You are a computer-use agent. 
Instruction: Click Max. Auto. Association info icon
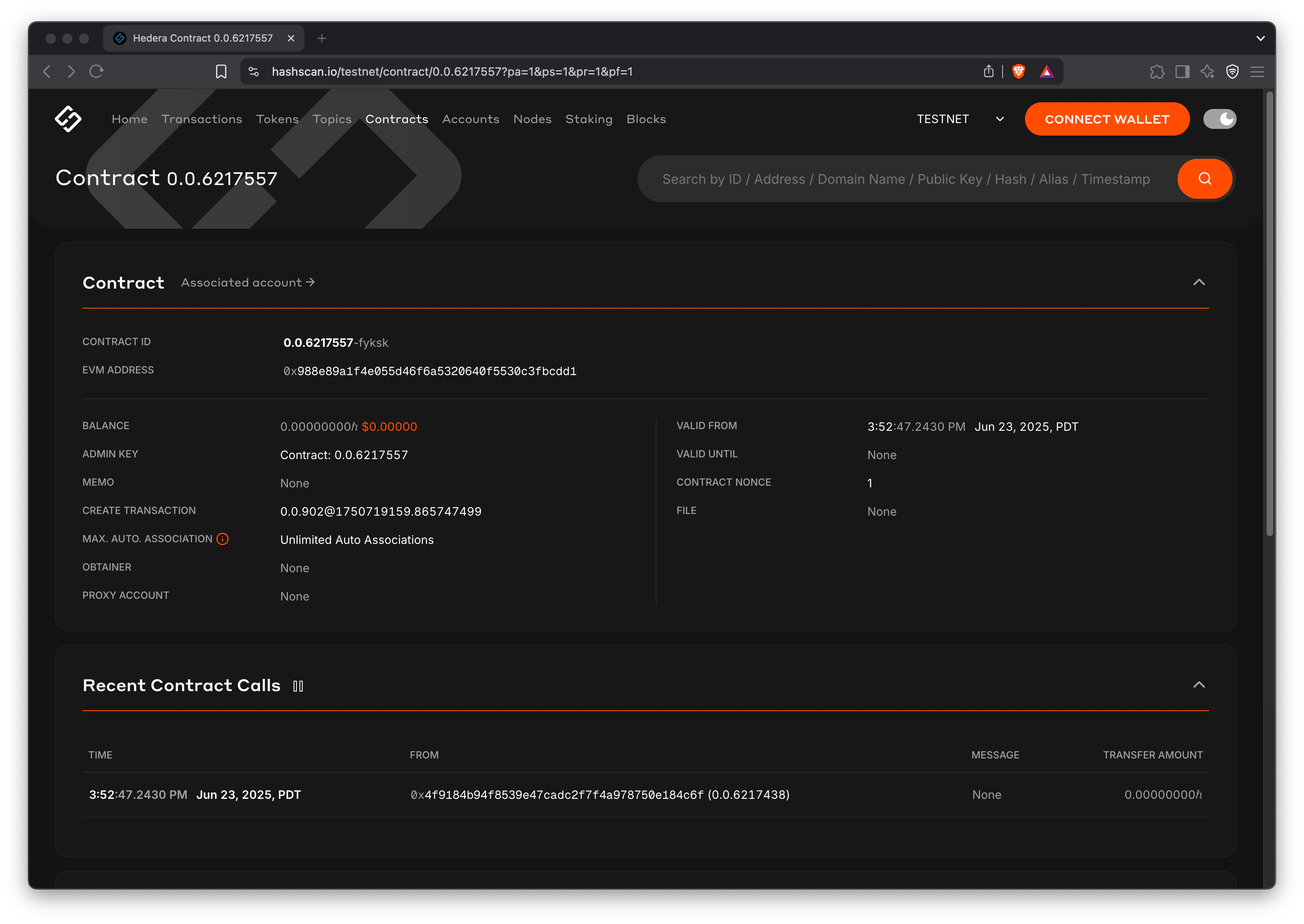pos(222,539)
